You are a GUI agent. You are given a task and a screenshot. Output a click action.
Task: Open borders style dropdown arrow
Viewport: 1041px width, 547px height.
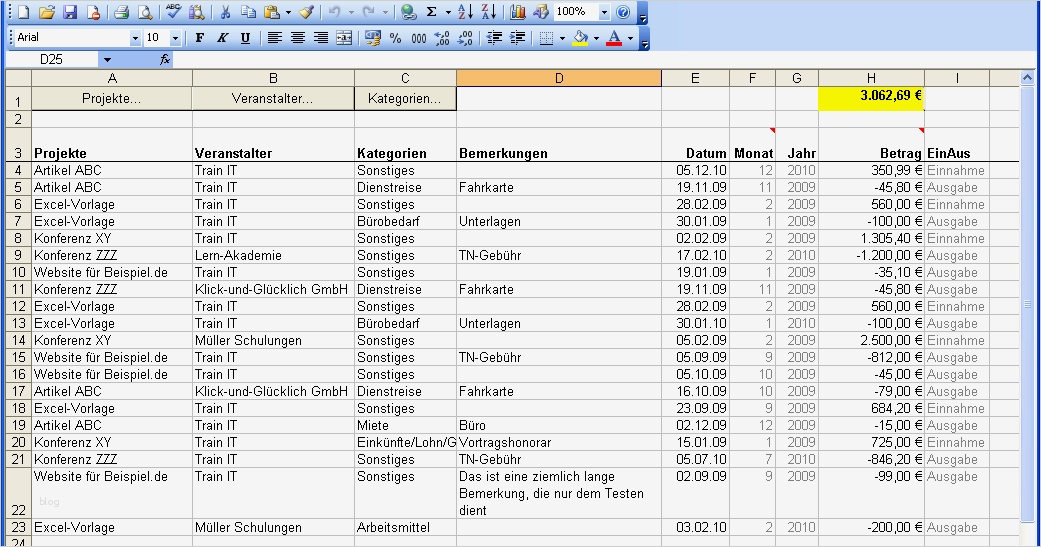click(x=562, y=38)
